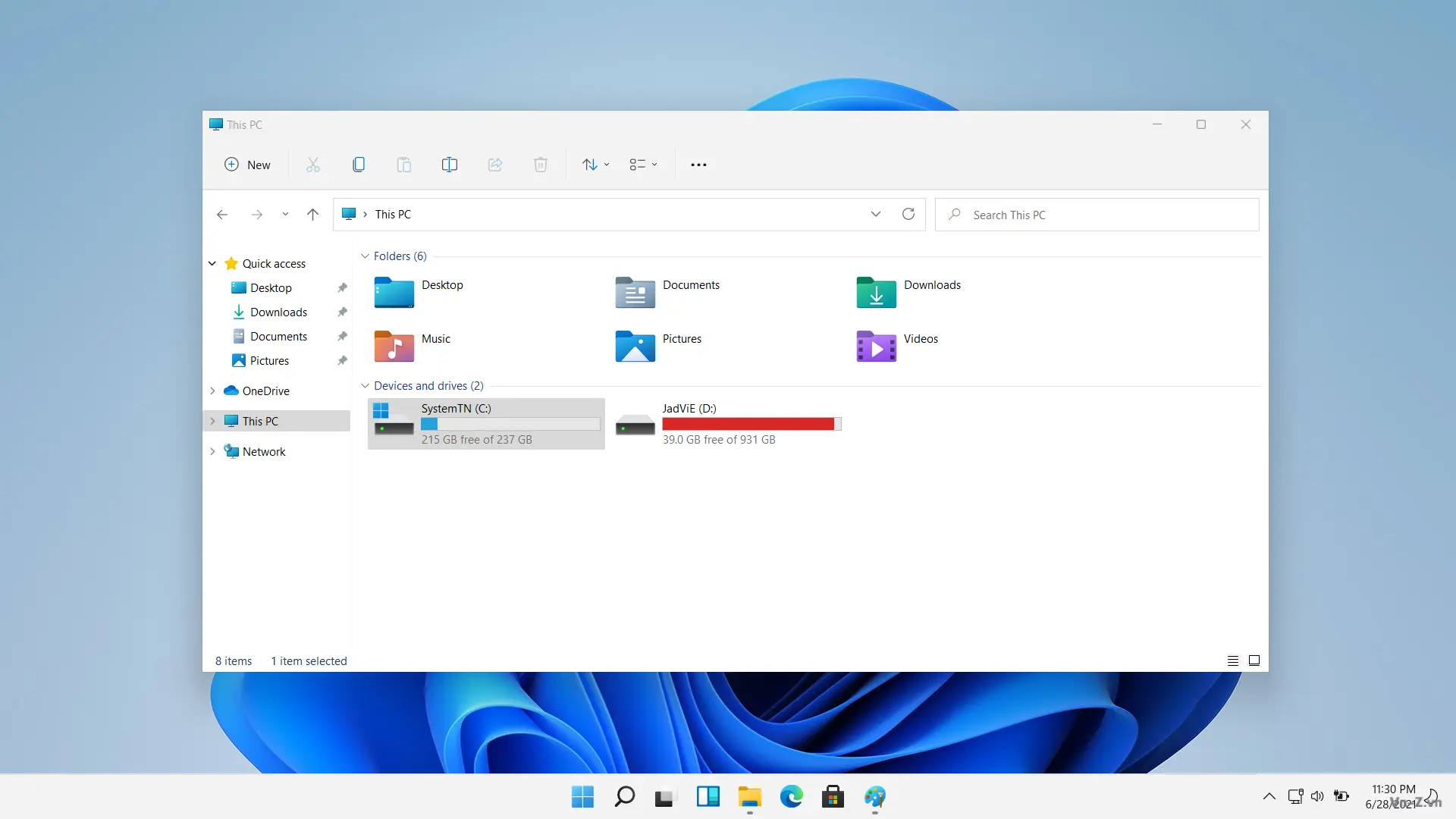Open taskbar Search
Viewport: 1456px width, 819px height.
pyautogui.click(x=624, y=797)
